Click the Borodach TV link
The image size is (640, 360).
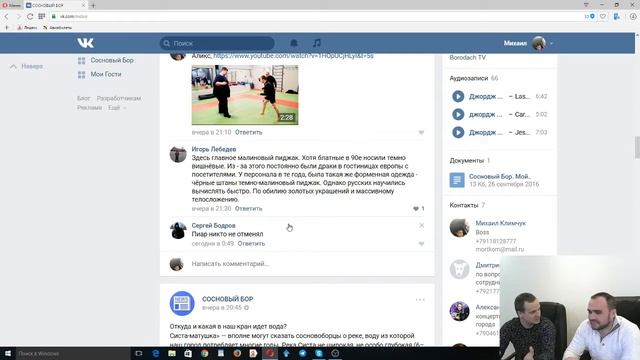(x=468, y=58)
